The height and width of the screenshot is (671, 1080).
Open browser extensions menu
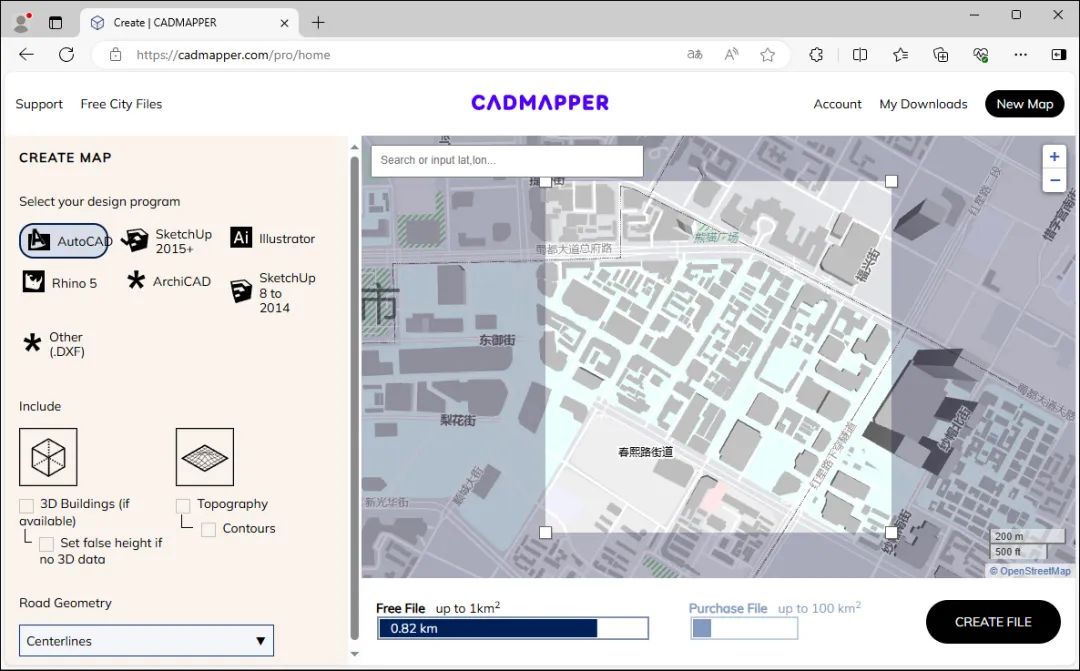click(816, 54)
